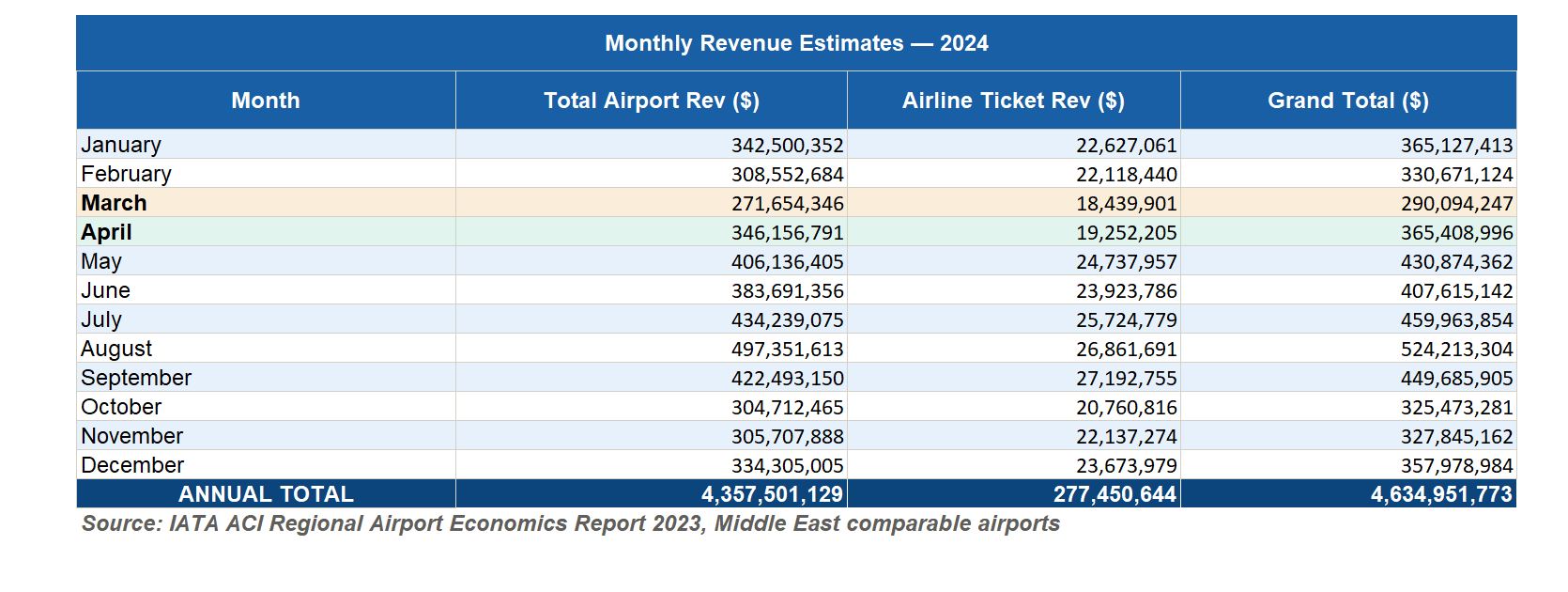The height and width of the screenshot is (592, 1568).
Task: Select July's airport revenue 434,239,075
Action: pyautogui.click(x=787, y=320)
